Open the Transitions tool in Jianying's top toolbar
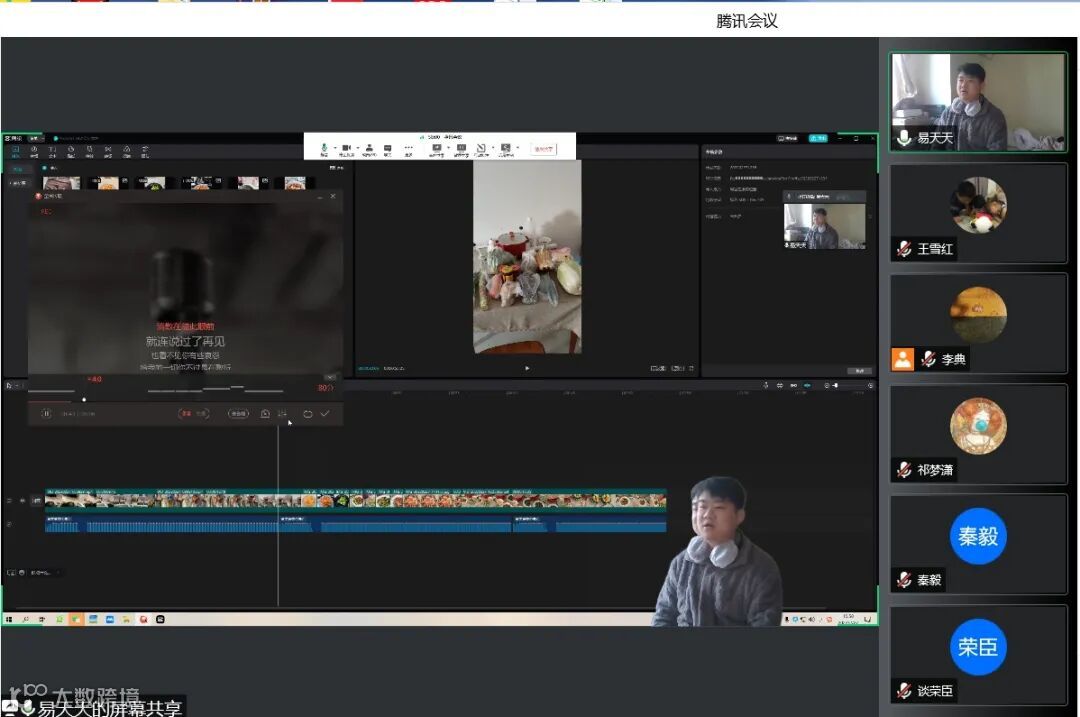This screenshot has height=717, width=1080. pos(108,152)
